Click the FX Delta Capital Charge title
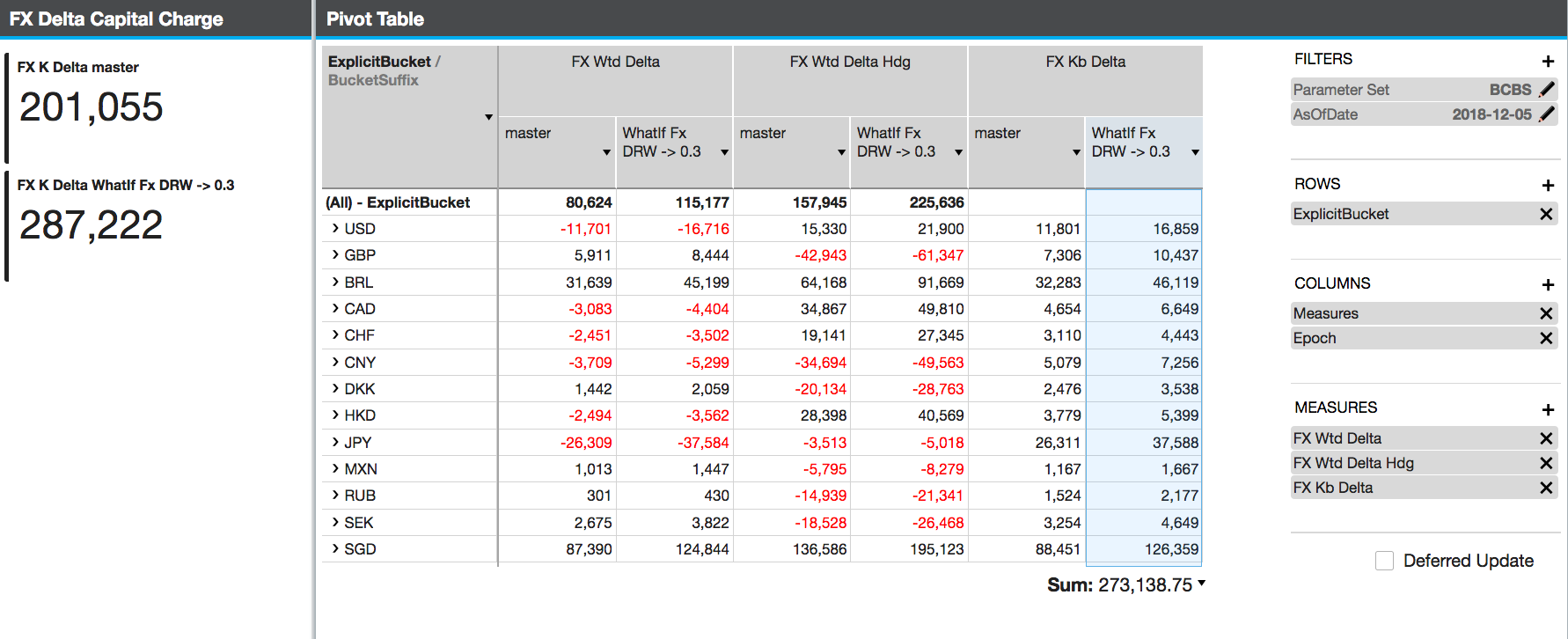 (x=116, y=18)
